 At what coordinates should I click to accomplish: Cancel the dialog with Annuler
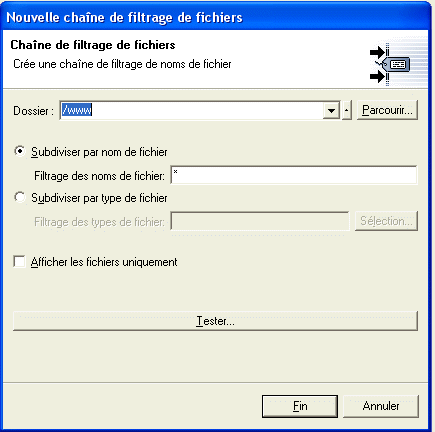pyautogui.click(x=381, y=406)
